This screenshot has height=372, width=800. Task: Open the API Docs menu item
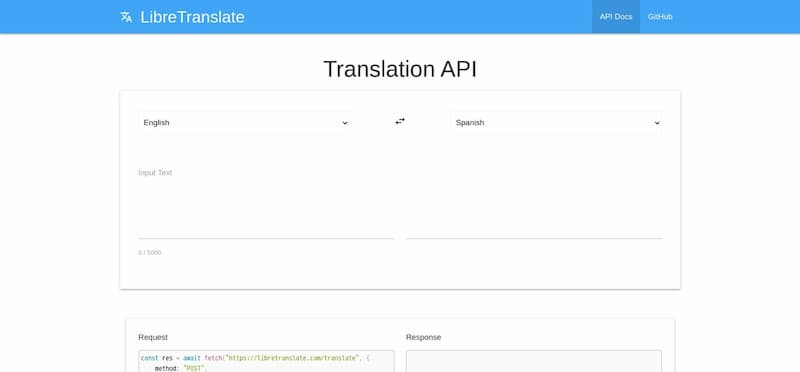coord(616,17)
